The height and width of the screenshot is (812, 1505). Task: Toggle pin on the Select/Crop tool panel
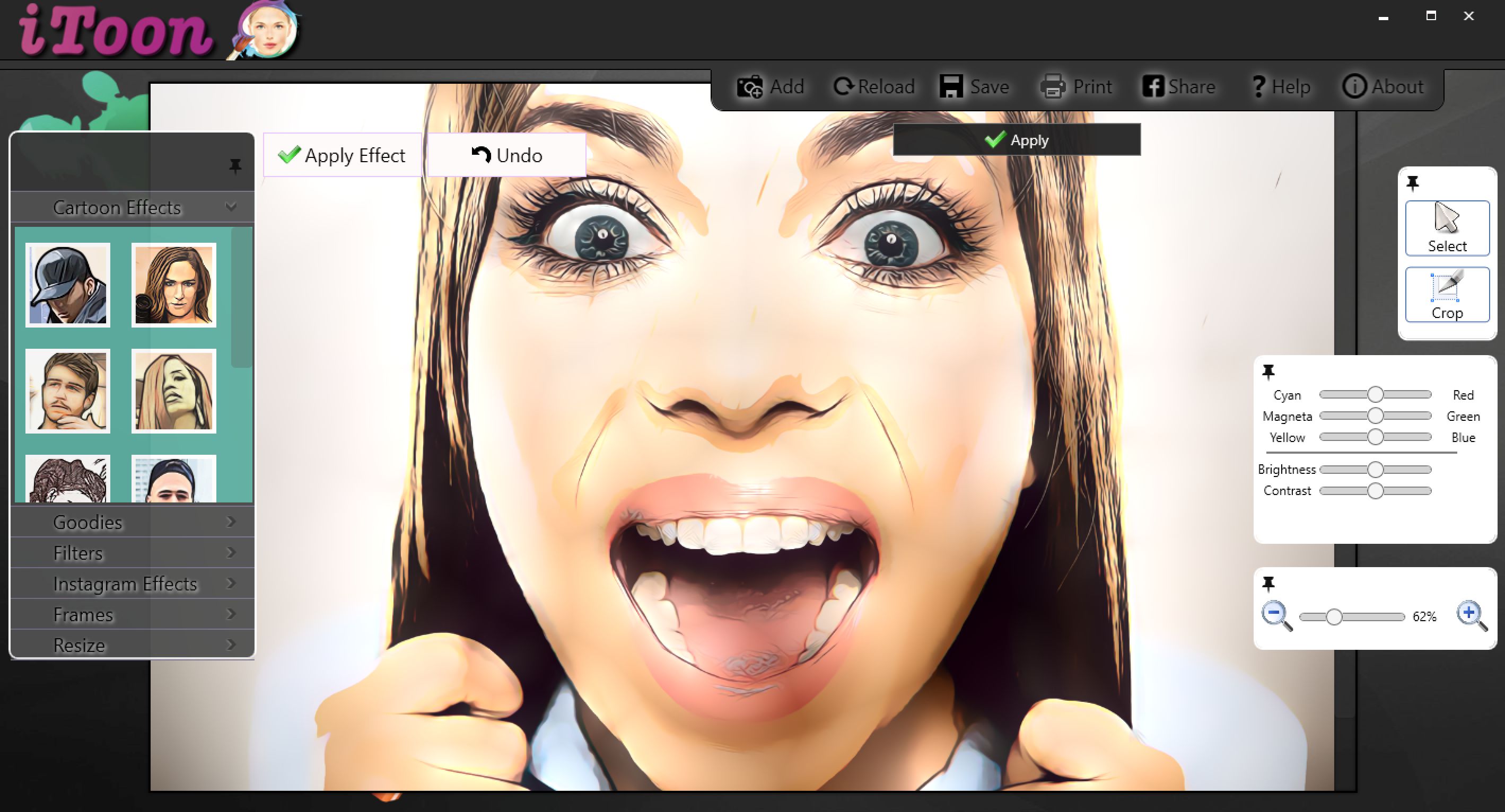(1413, 183)
